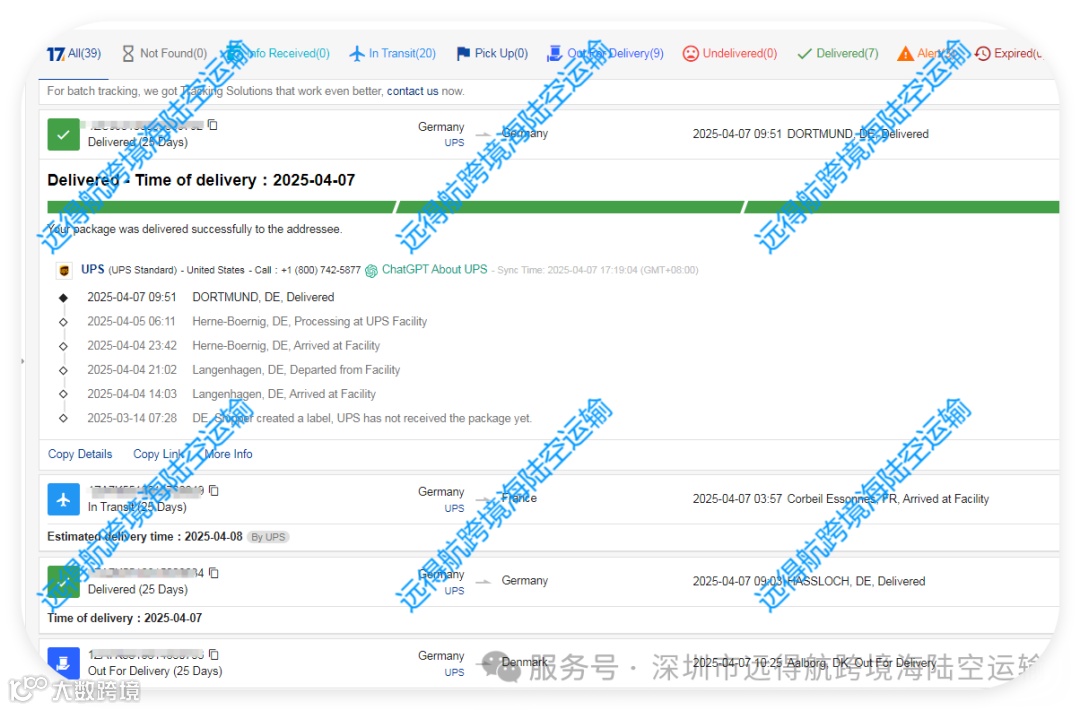Follow the contact us link
The height and width of the screenshot is (710, 1080).
(413, 91)
